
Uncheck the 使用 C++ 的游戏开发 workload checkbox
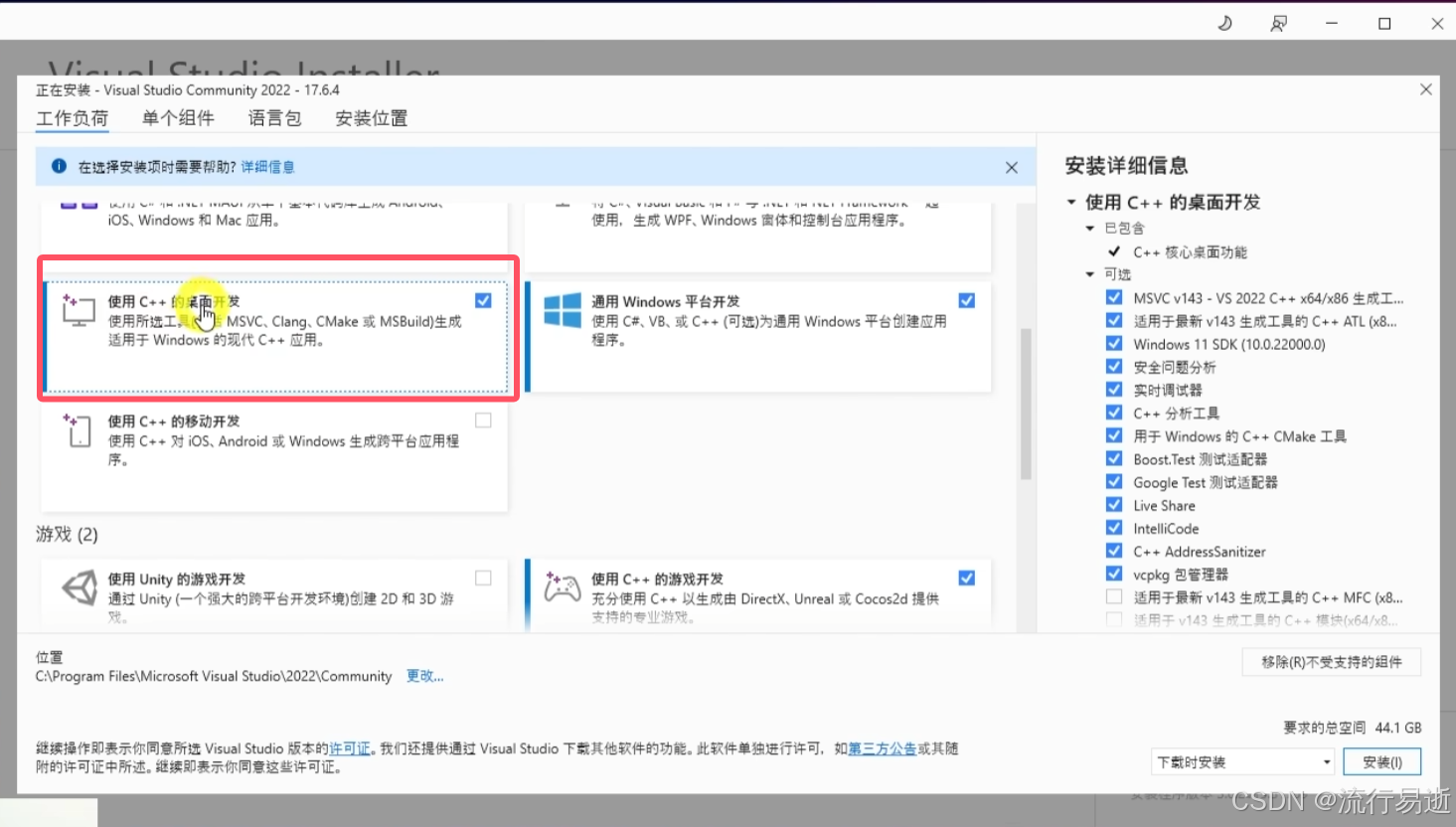pos(966,578)
